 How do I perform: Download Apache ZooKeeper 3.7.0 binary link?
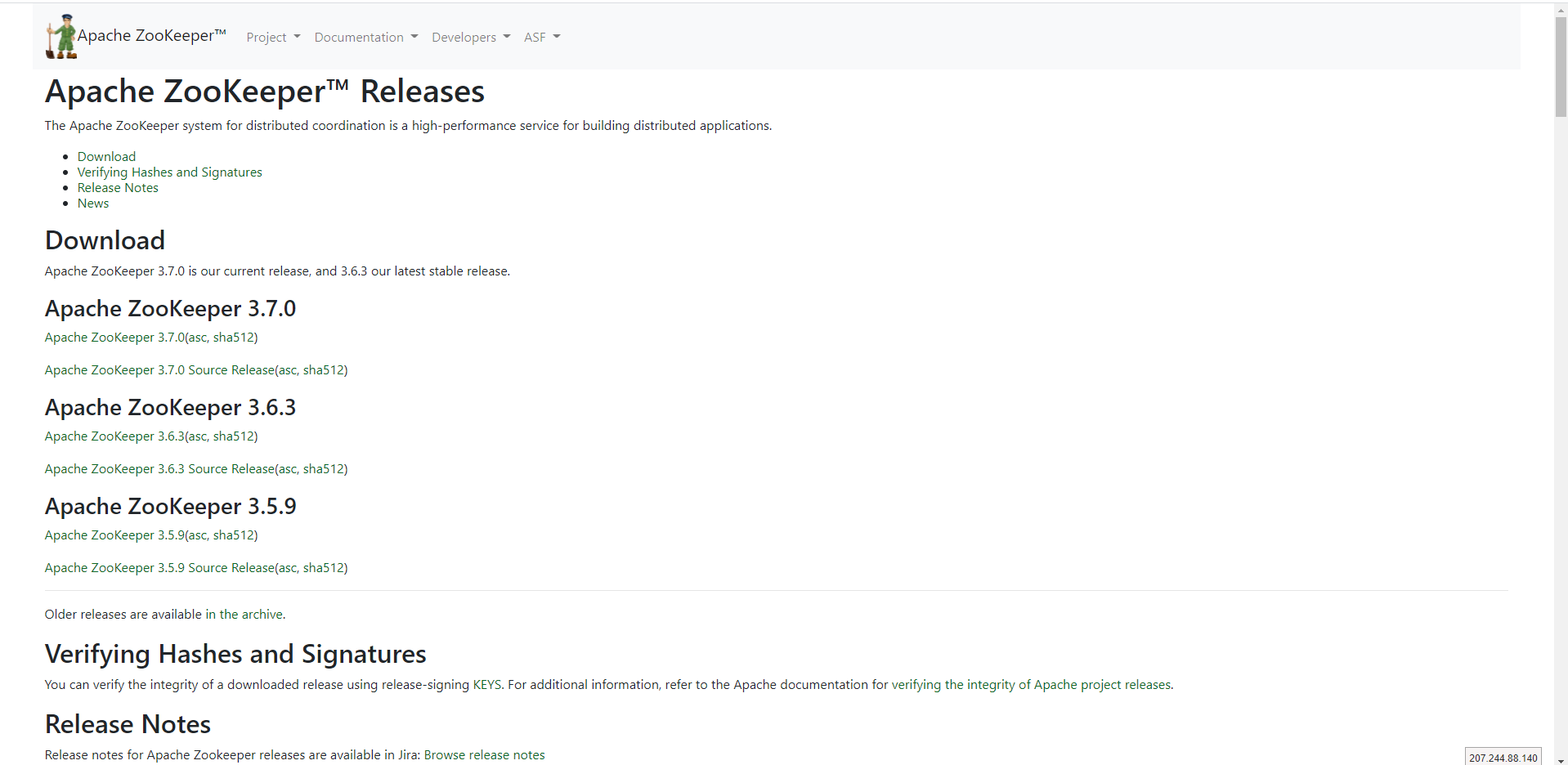click(114, 337)
